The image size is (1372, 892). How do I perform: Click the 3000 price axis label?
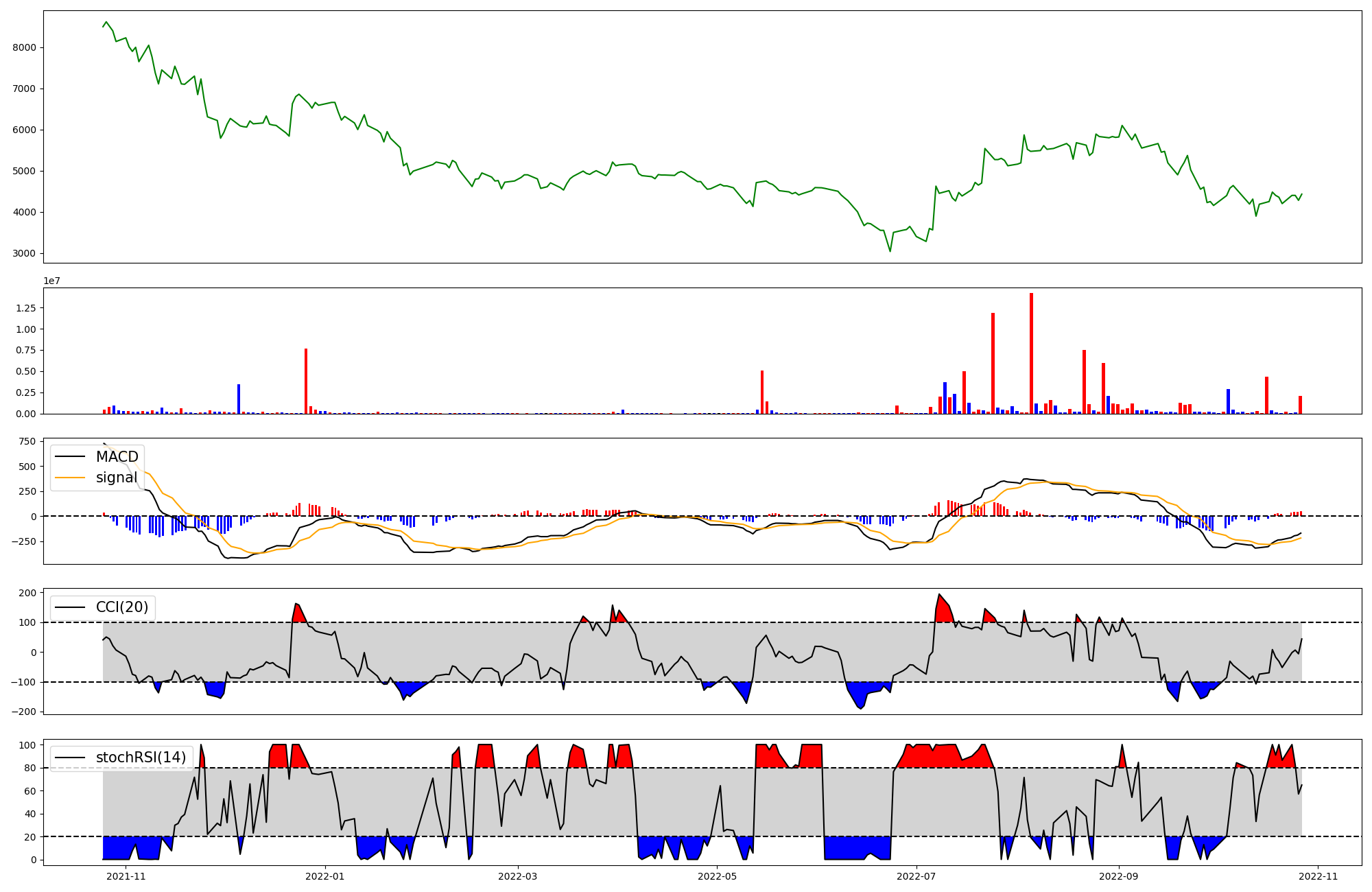pyautogui.click(x=24, y=253)
